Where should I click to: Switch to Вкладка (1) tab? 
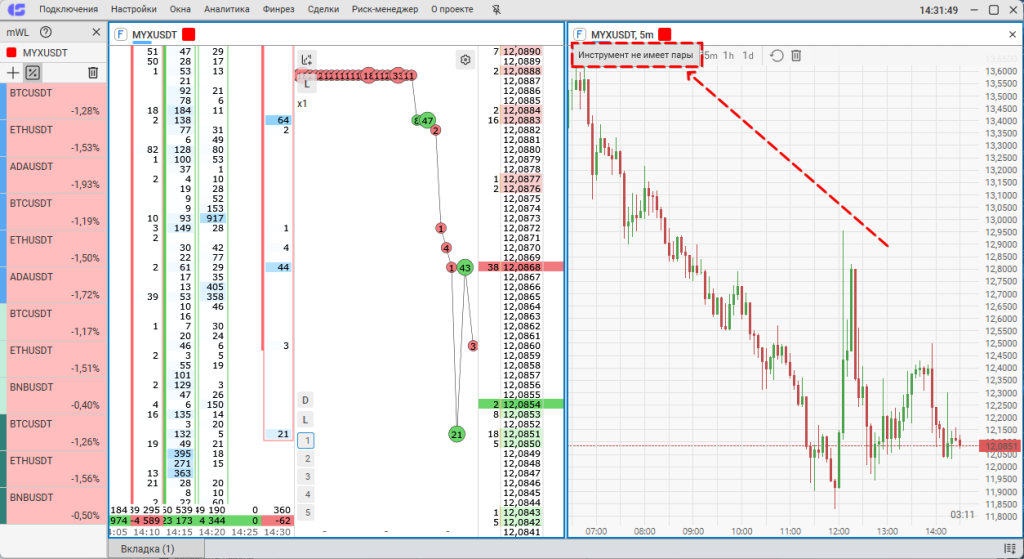click(147, 549)
